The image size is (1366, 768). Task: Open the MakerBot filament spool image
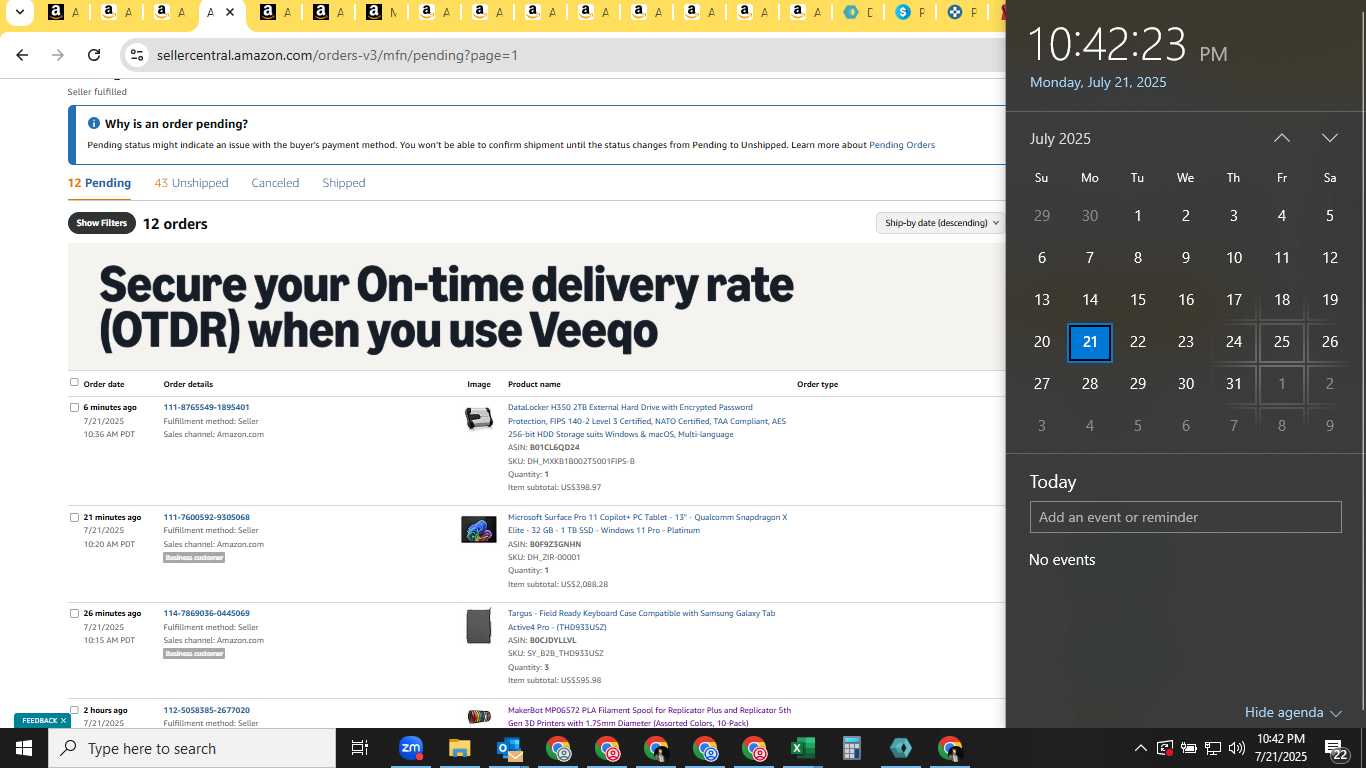[x=479, y=716]
